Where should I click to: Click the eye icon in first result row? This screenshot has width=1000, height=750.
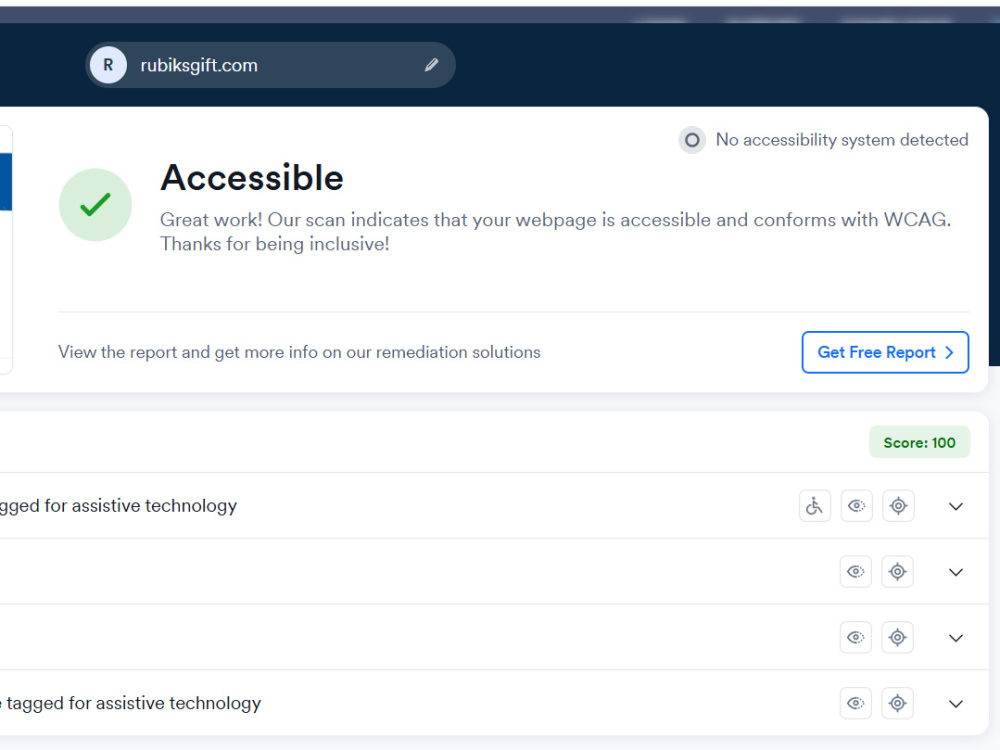pos(856,506)
